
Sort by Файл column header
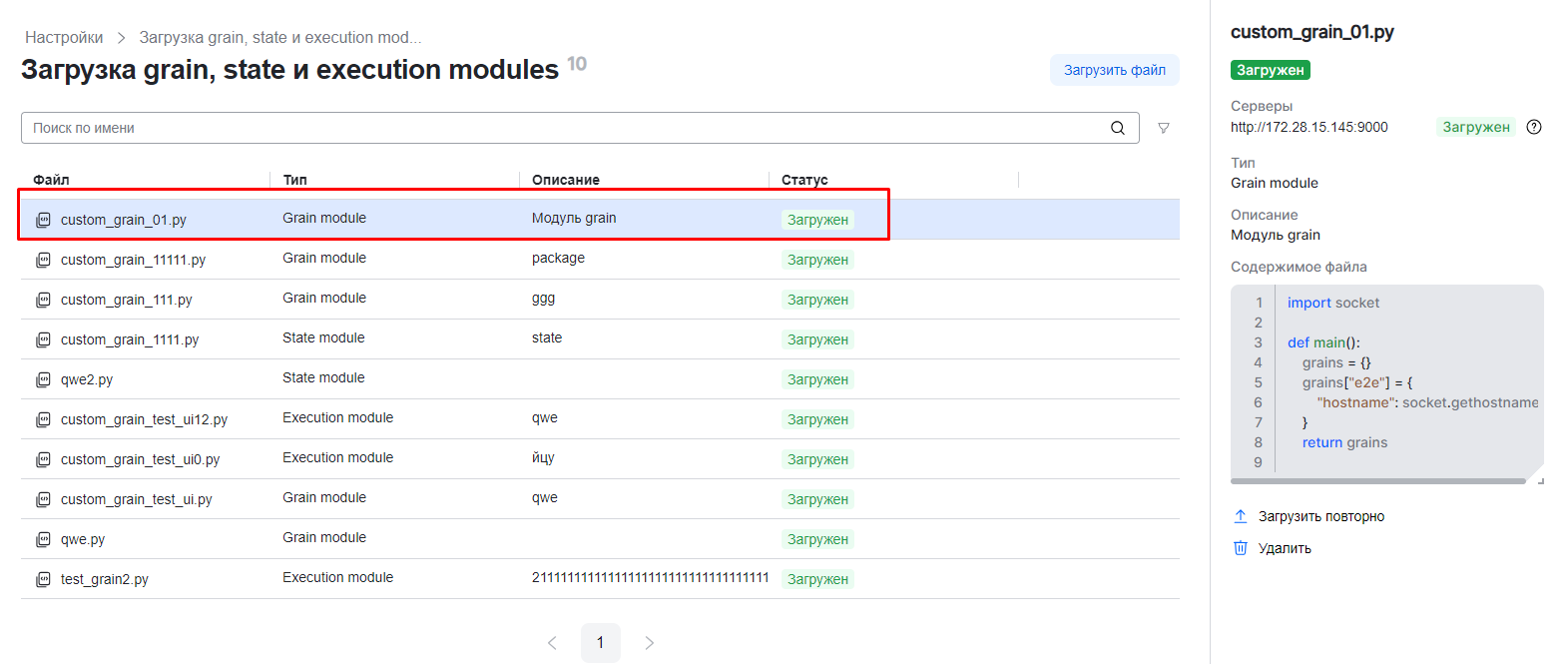pyautogui.click(x=51, y=180)
